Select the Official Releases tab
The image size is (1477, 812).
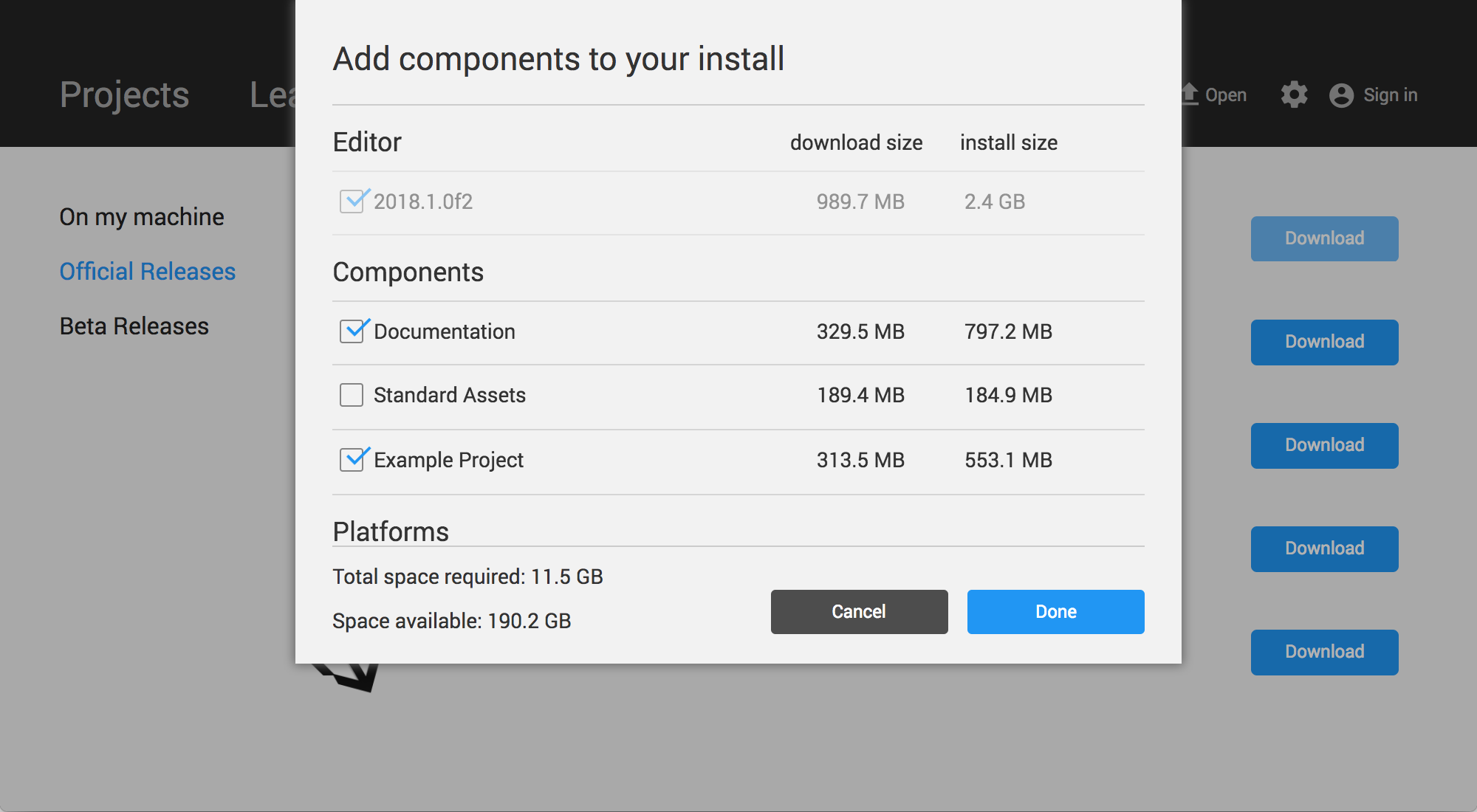[x=147, y=270]
